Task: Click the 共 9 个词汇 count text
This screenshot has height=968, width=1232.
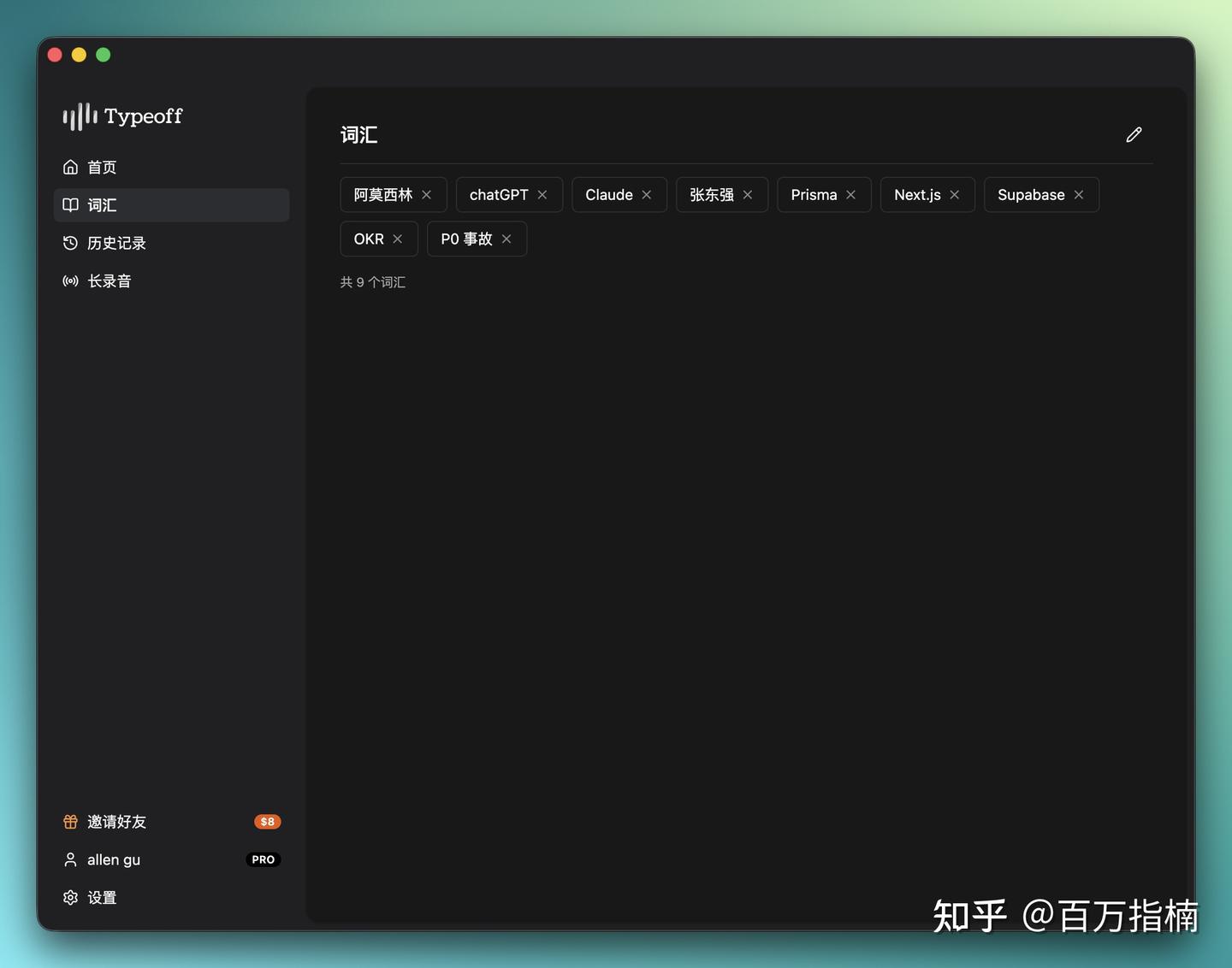Action: (373, 282)
